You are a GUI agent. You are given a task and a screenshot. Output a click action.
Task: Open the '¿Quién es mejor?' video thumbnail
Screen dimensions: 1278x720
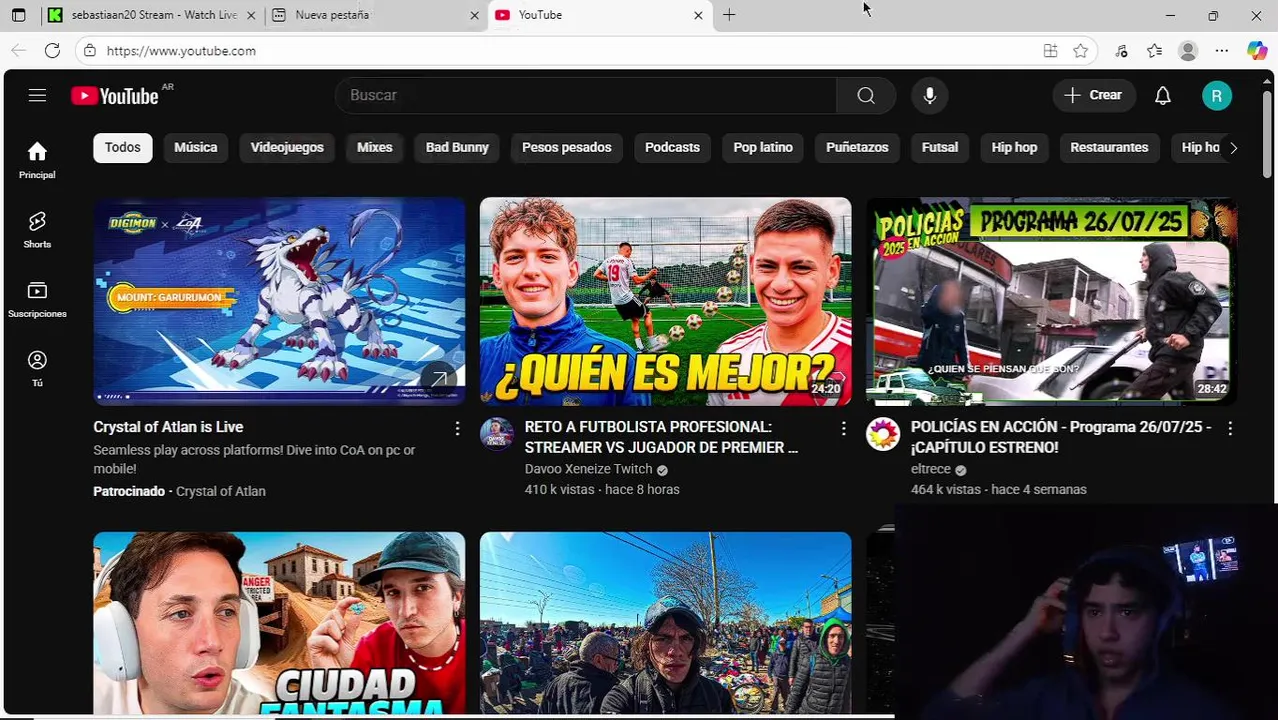(665, 301)
